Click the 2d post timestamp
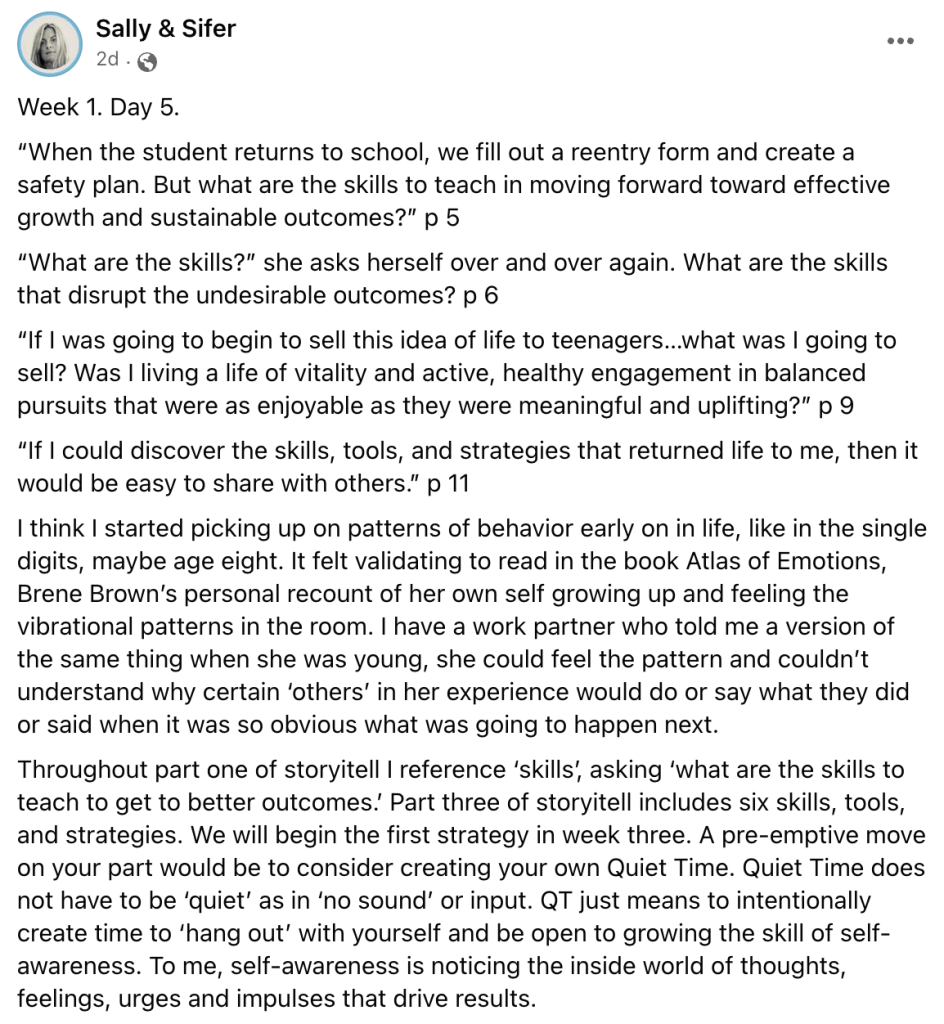944x1024 pixels. [x=107, y=60]
